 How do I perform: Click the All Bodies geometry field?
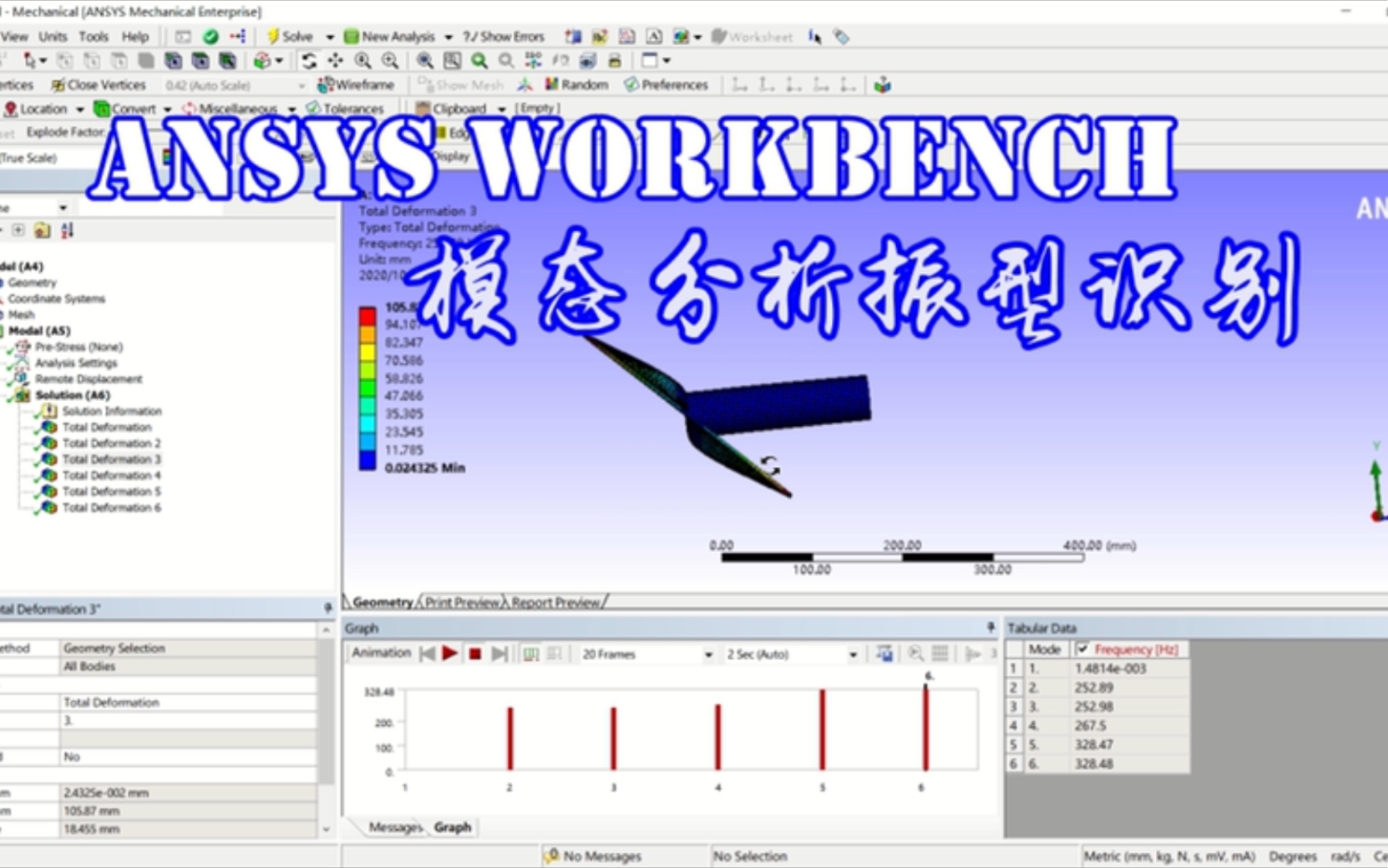(189, 666)
